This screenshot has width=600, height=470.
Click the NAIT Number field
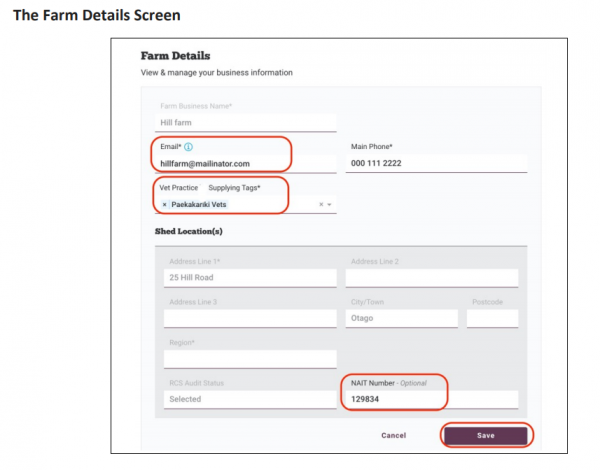431,399
